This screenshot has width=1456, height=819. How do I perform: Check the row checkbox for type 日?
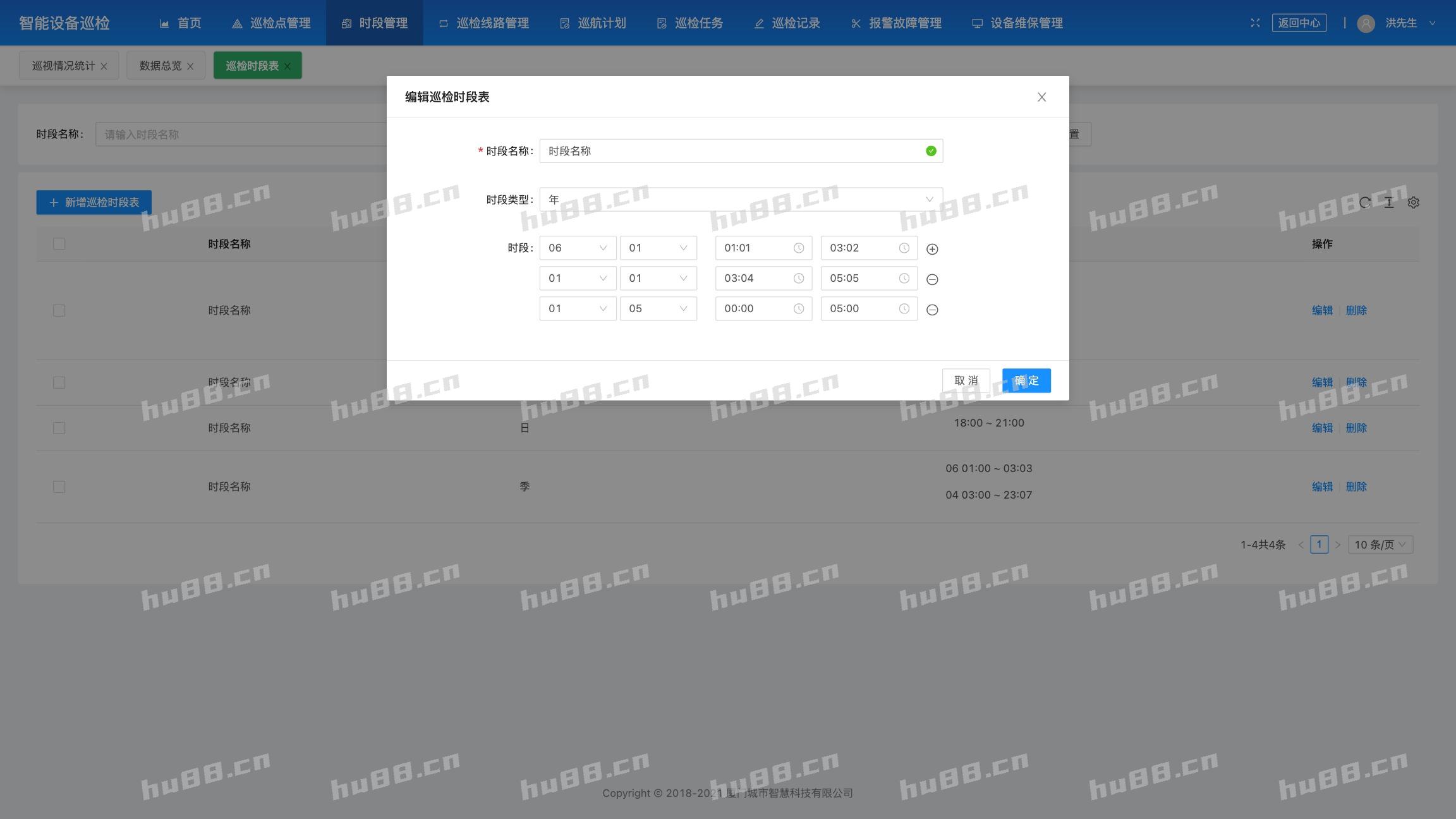coord(59,428)
